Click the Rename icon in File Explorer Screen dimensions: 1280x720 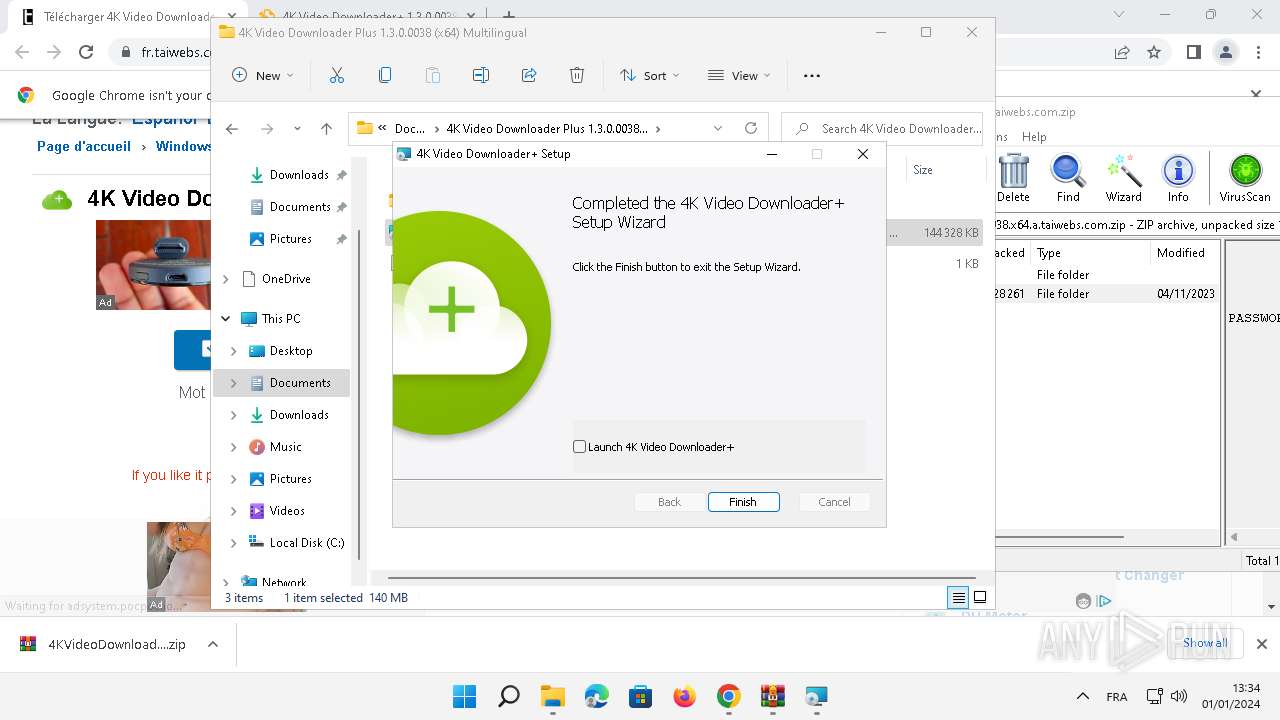coord(481,75)
